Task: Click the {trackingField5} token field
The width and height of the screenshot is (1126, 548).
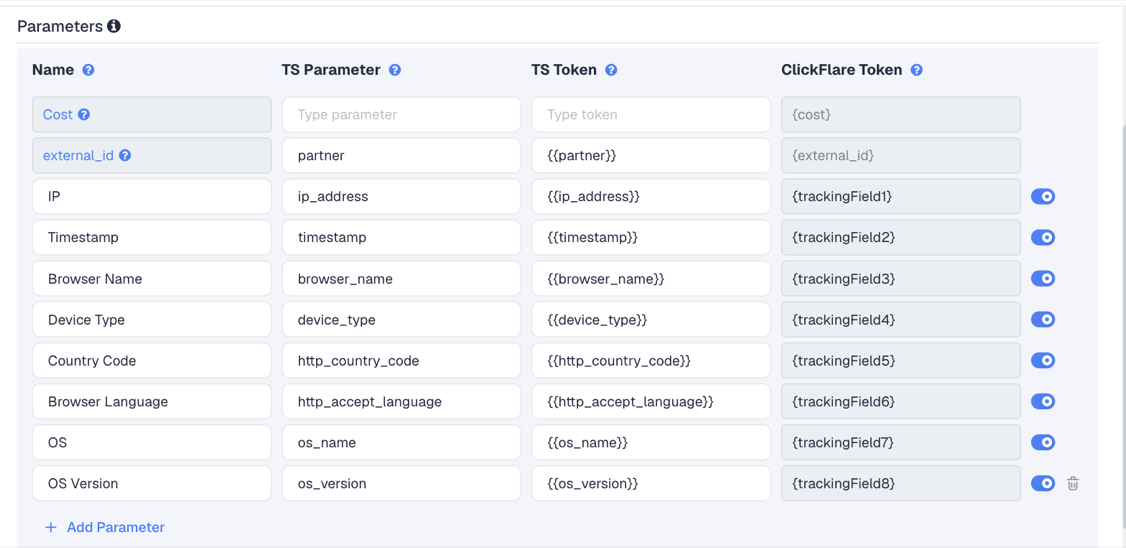Action: 901,360
